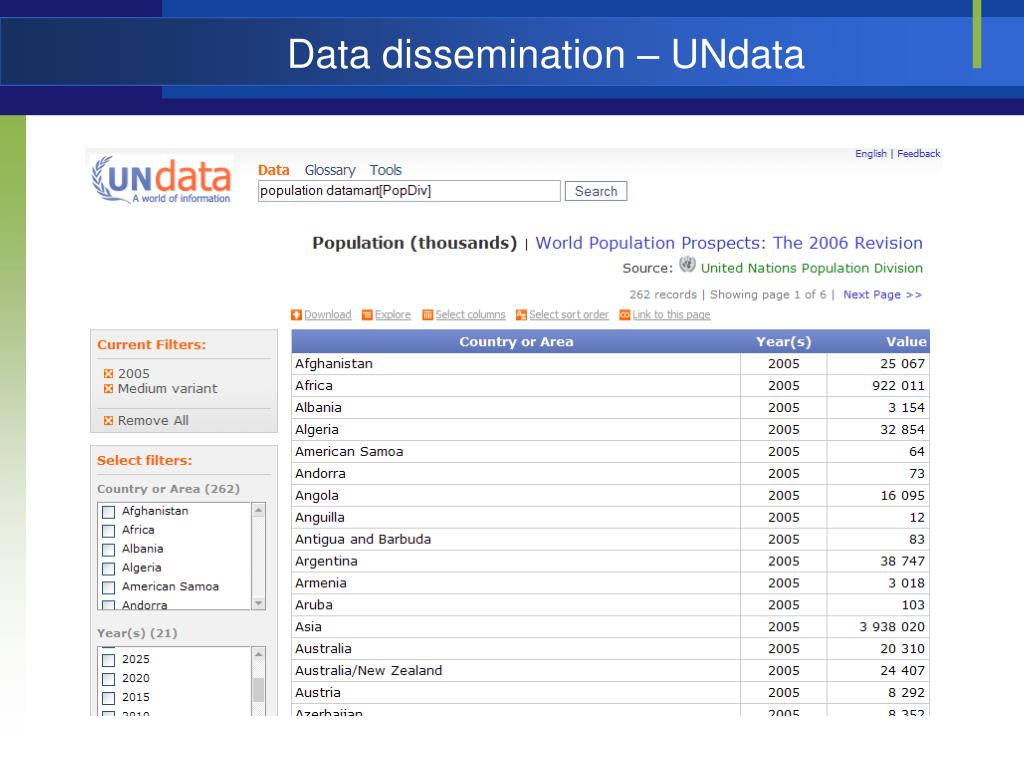Open the United Nations Population Division link

tap(812, 268)
